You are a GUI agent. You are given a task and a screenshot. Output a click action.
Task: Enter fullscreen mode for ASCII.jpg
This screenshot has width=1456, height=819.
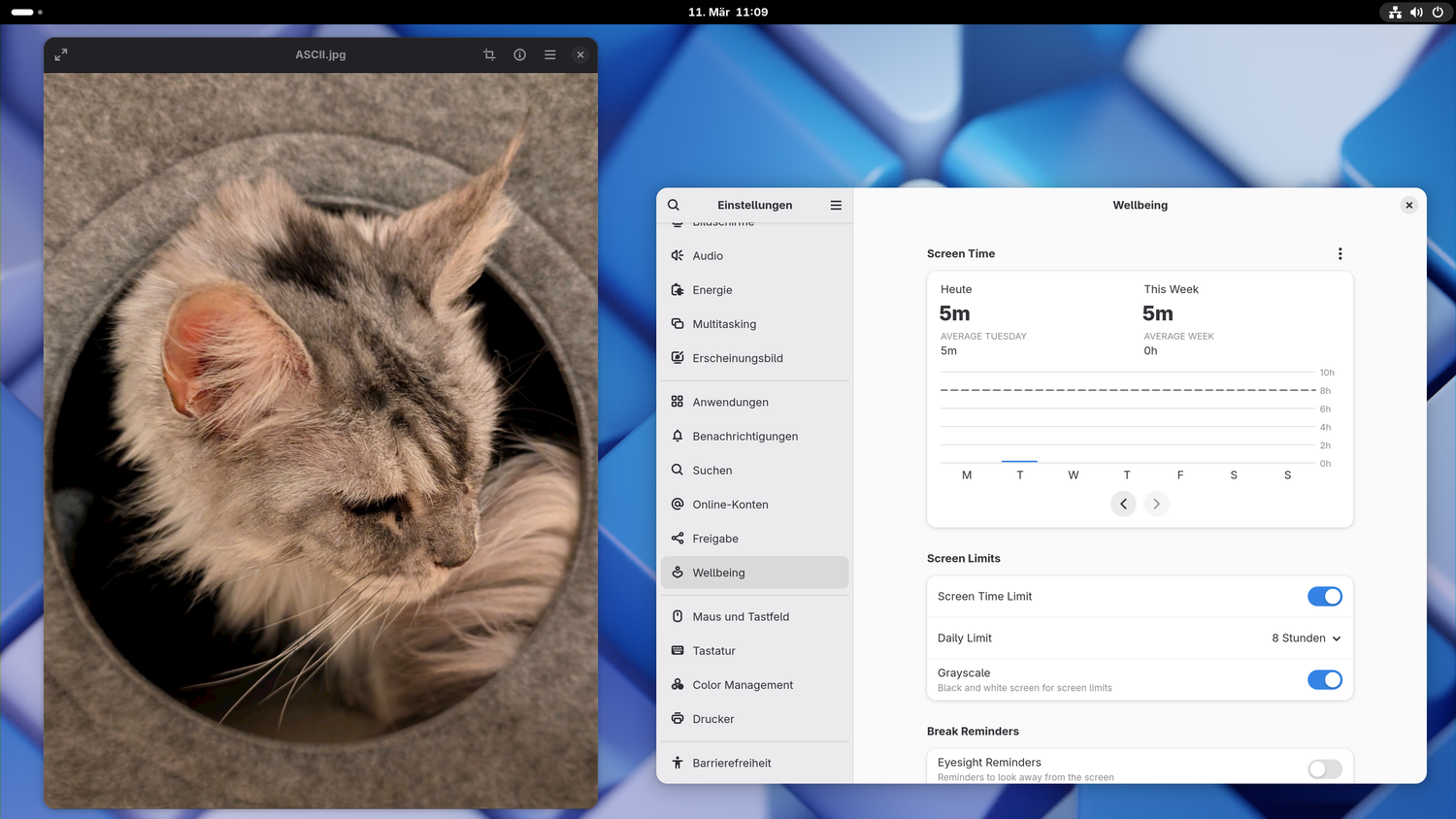[60, 54]
